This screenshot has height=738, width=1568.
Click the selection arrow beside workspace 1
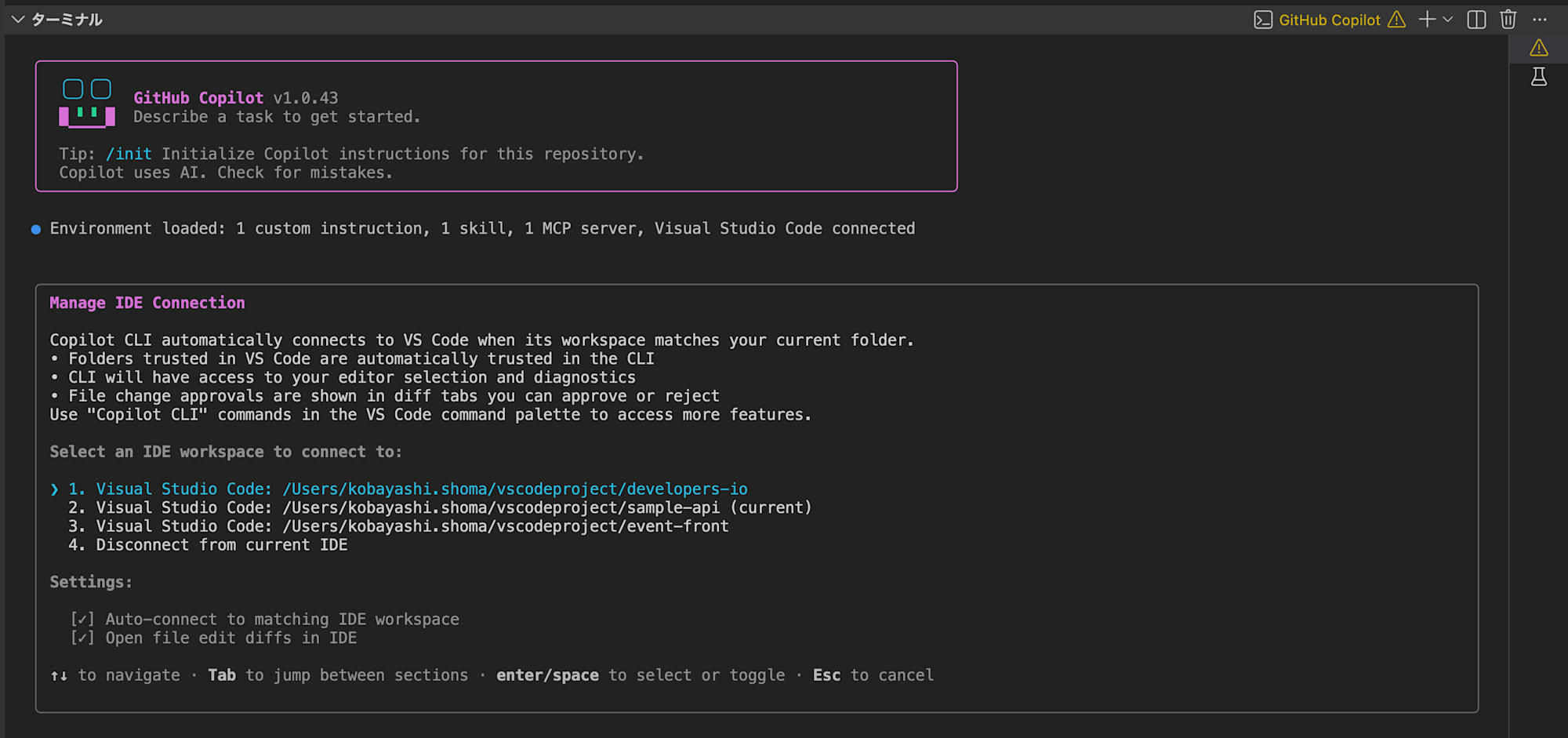(54, 489)
